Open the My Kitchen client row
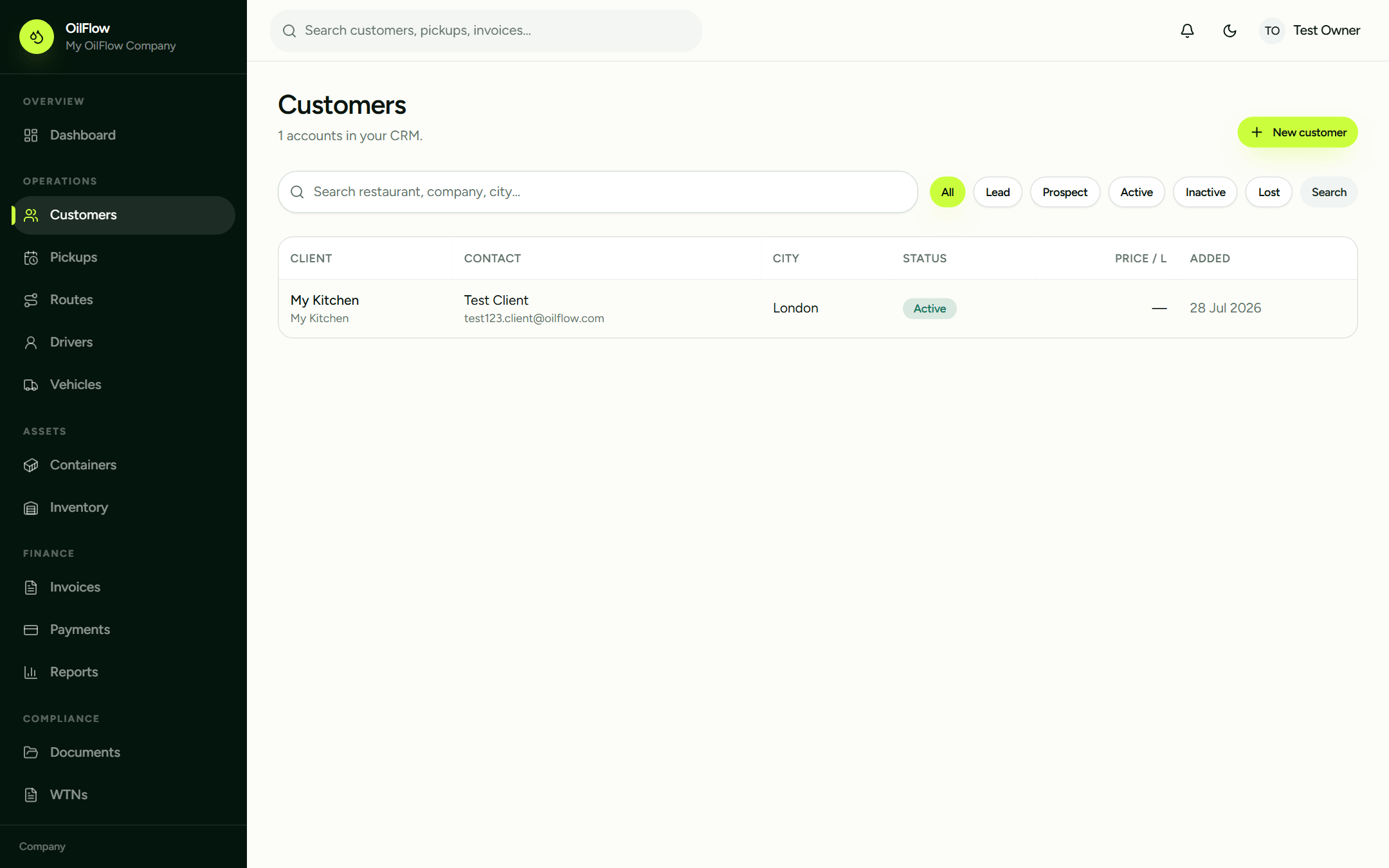Viewport: 1389px width, 868px height. tap(817, 308)
